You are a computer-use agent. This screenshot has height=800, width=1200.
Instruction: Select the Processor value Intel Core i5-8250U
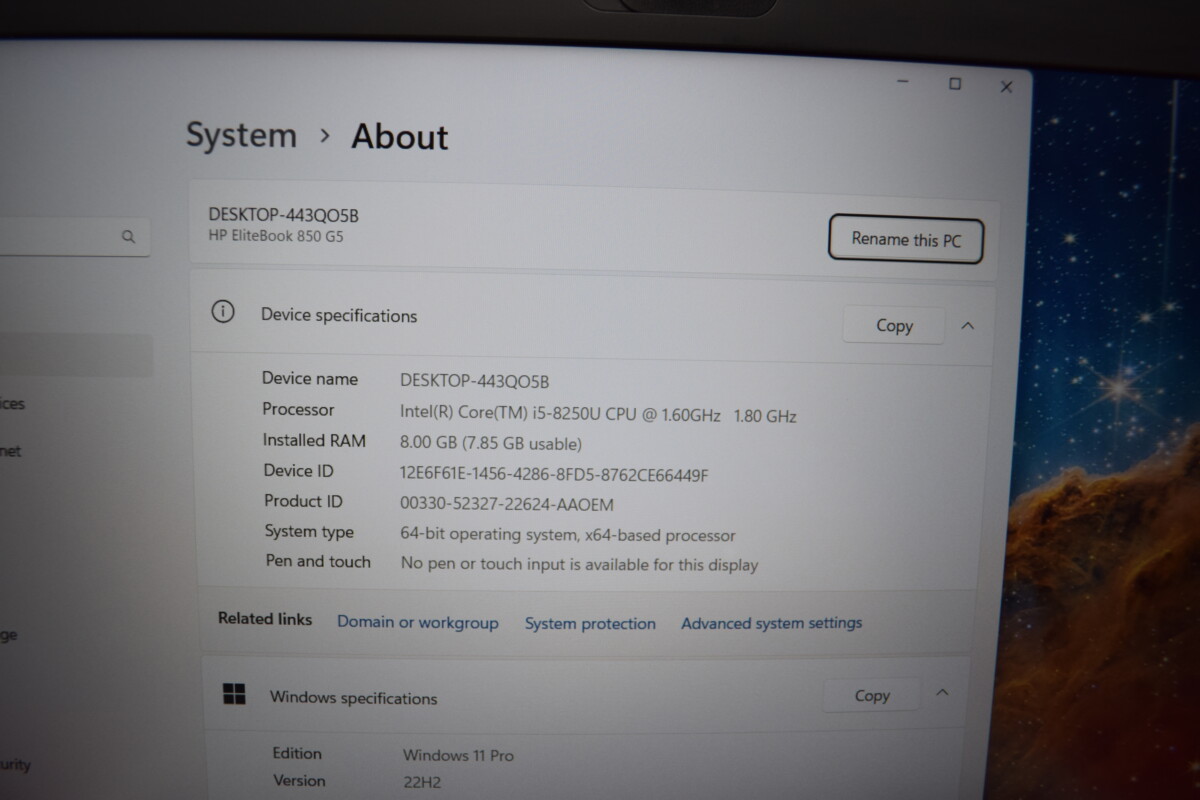598,415
